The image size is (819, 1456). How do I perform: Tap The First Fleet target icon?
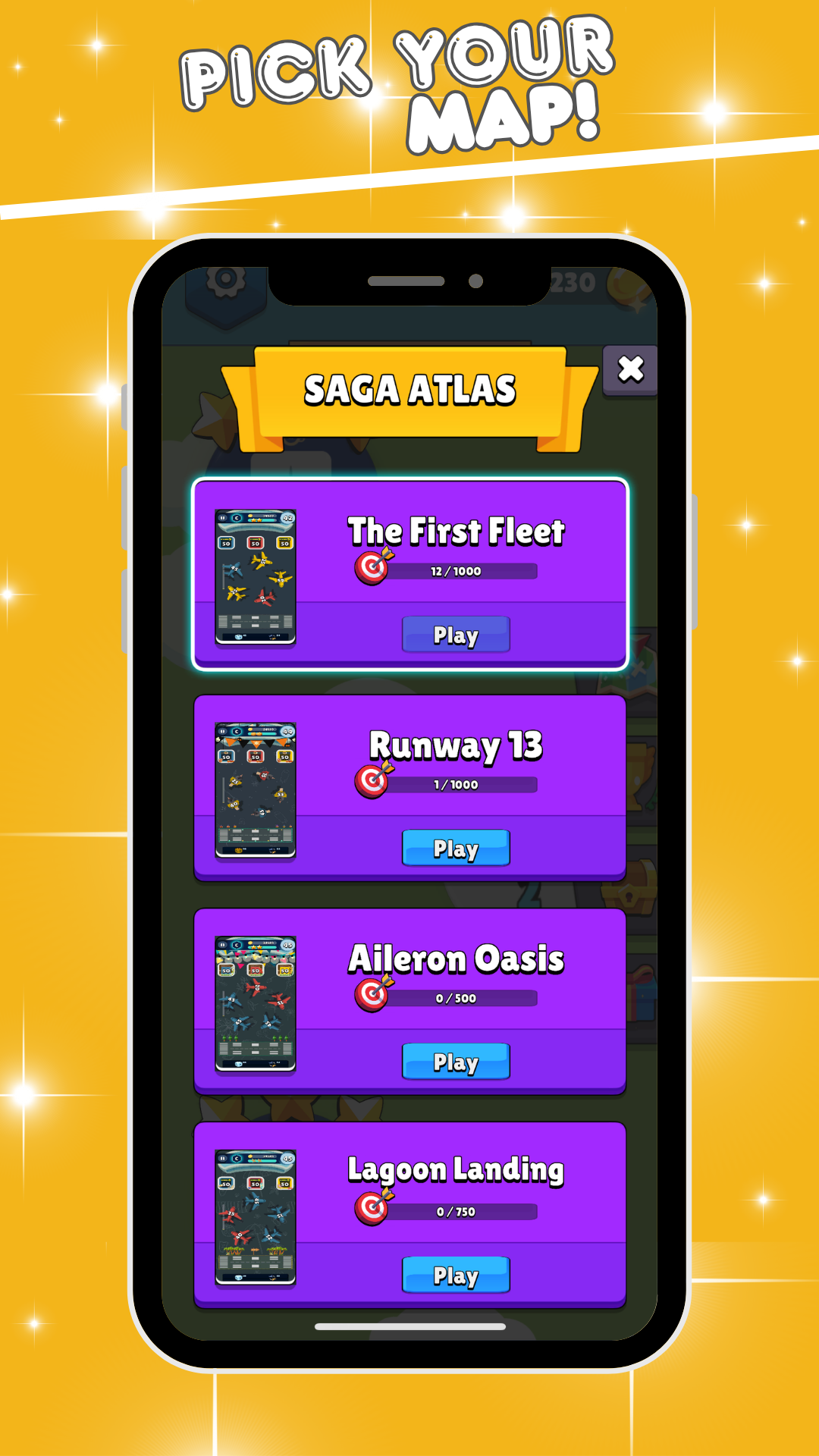[x=373, y=566]
